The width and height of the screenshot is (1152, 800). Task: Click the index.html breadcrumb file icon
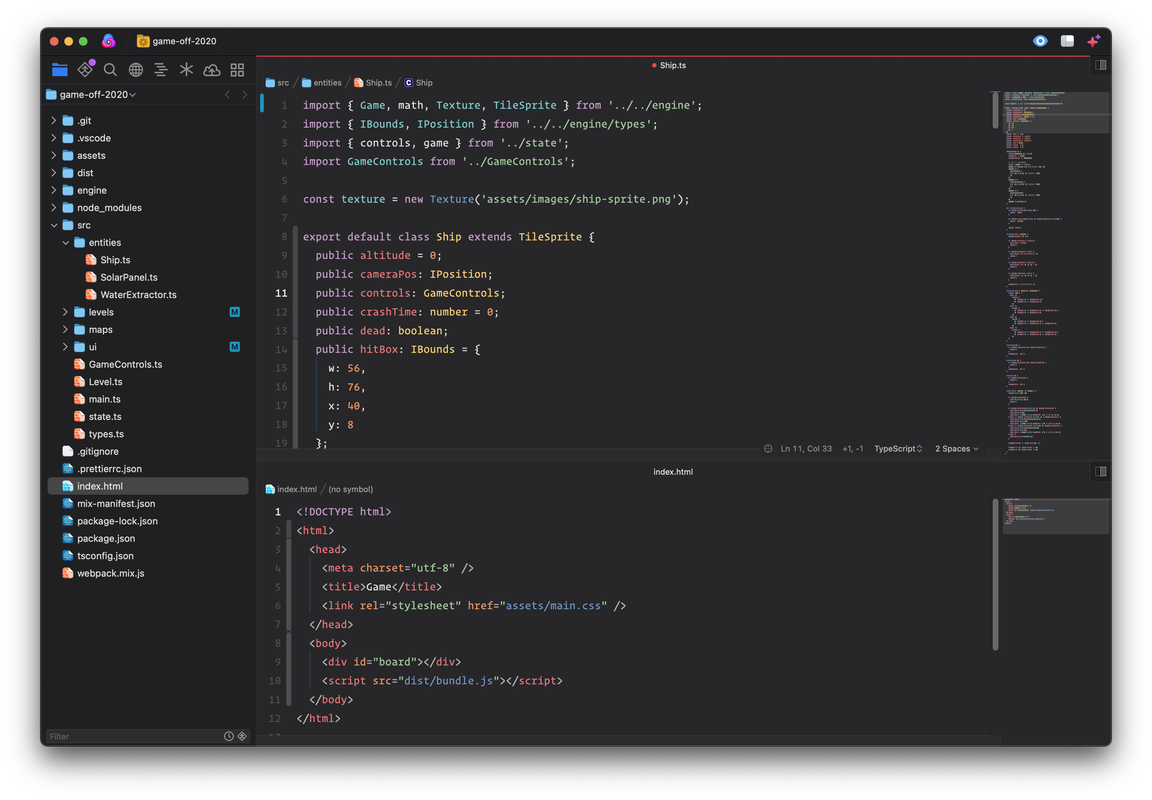tap(270, 489)
